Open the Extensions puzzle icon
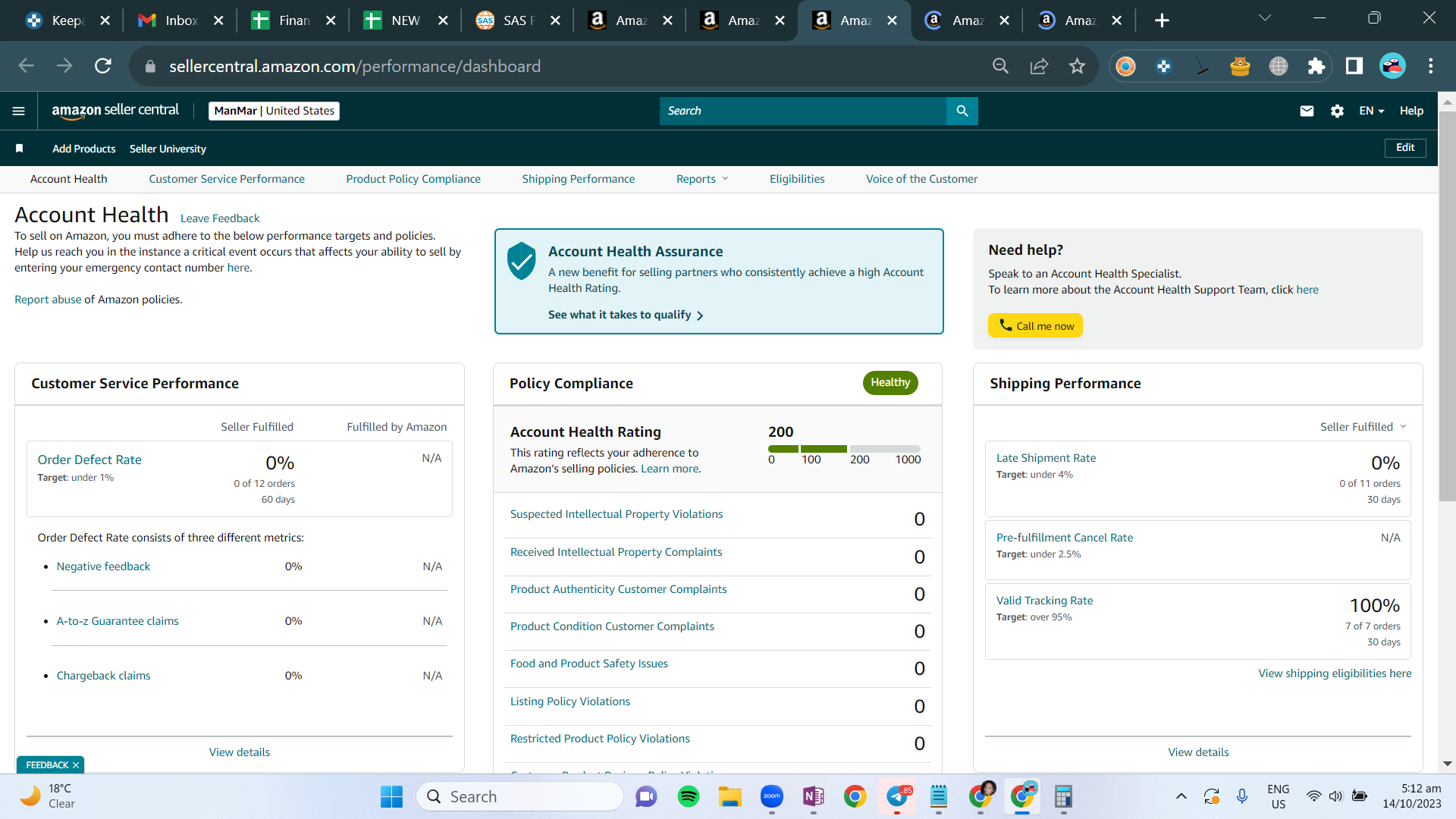The height and width of the screenshot is (819, 1456). (x=1316, y=66)
